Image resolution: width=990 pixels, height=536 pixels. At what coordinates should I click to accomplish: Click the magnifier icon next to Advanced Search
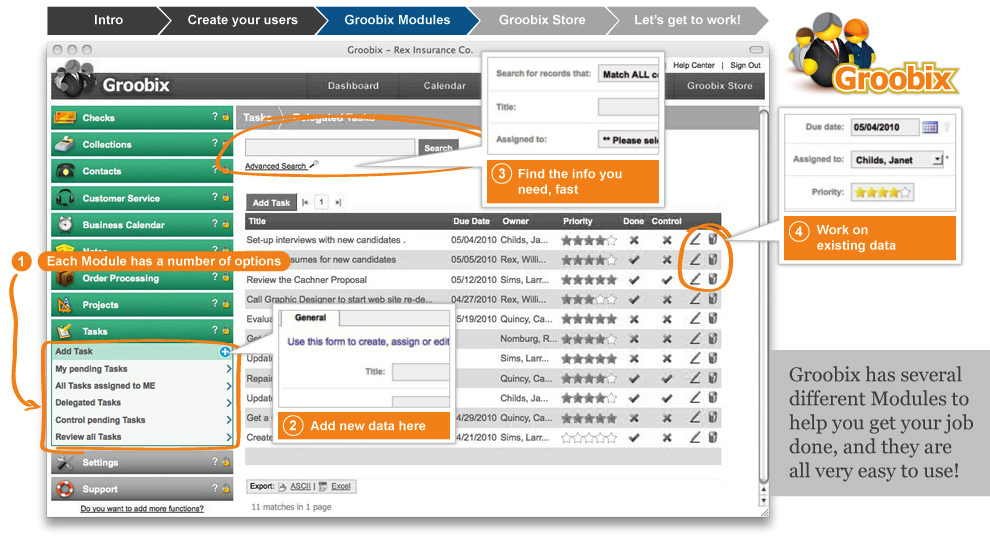(x=314, y=165)
